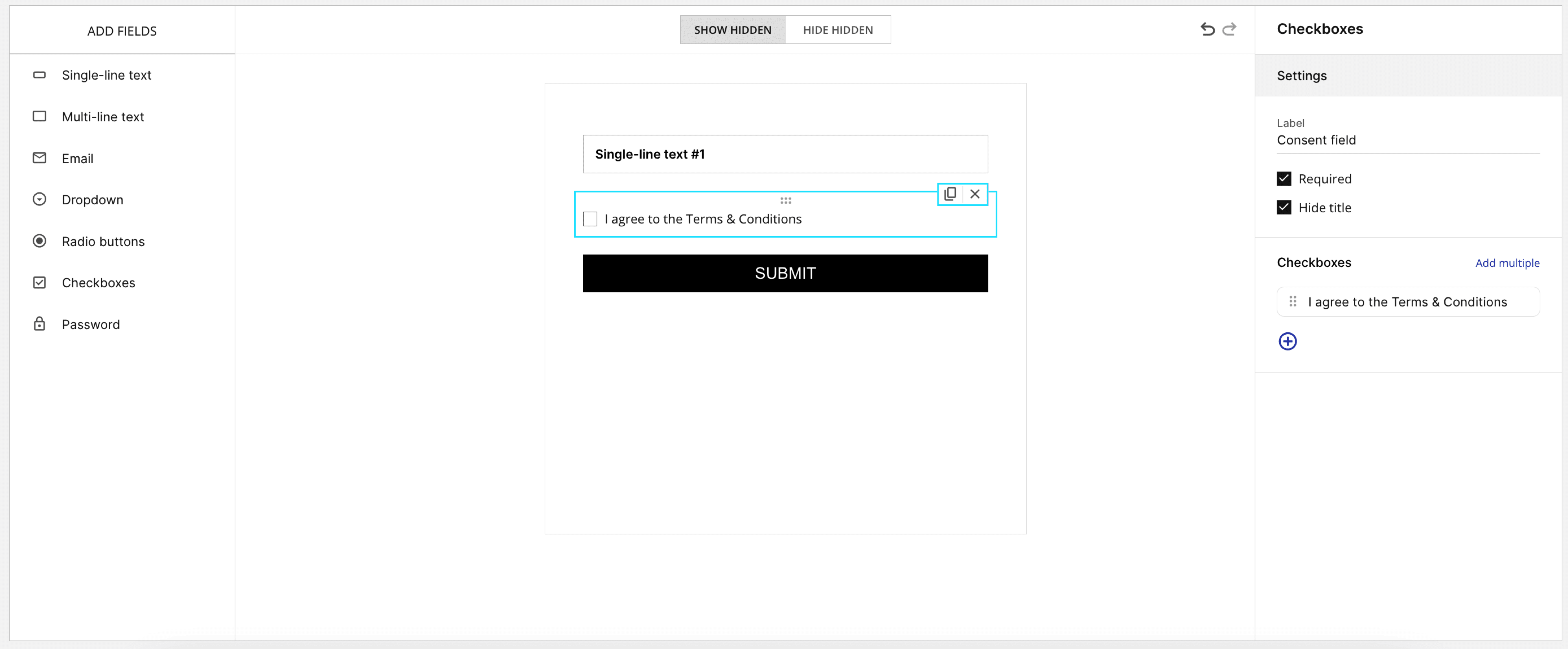
Task: Disable the Hide title checkbox
Action: pos(1284,207)
